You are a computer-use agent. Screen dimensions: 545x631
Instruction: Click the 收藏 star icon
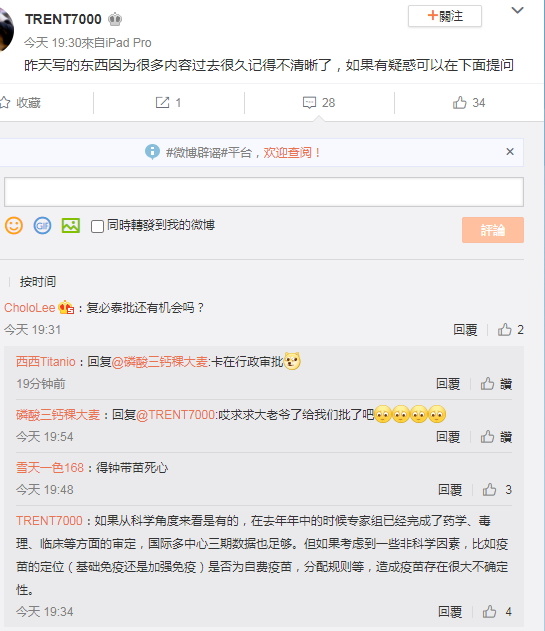tap(5, 103)
